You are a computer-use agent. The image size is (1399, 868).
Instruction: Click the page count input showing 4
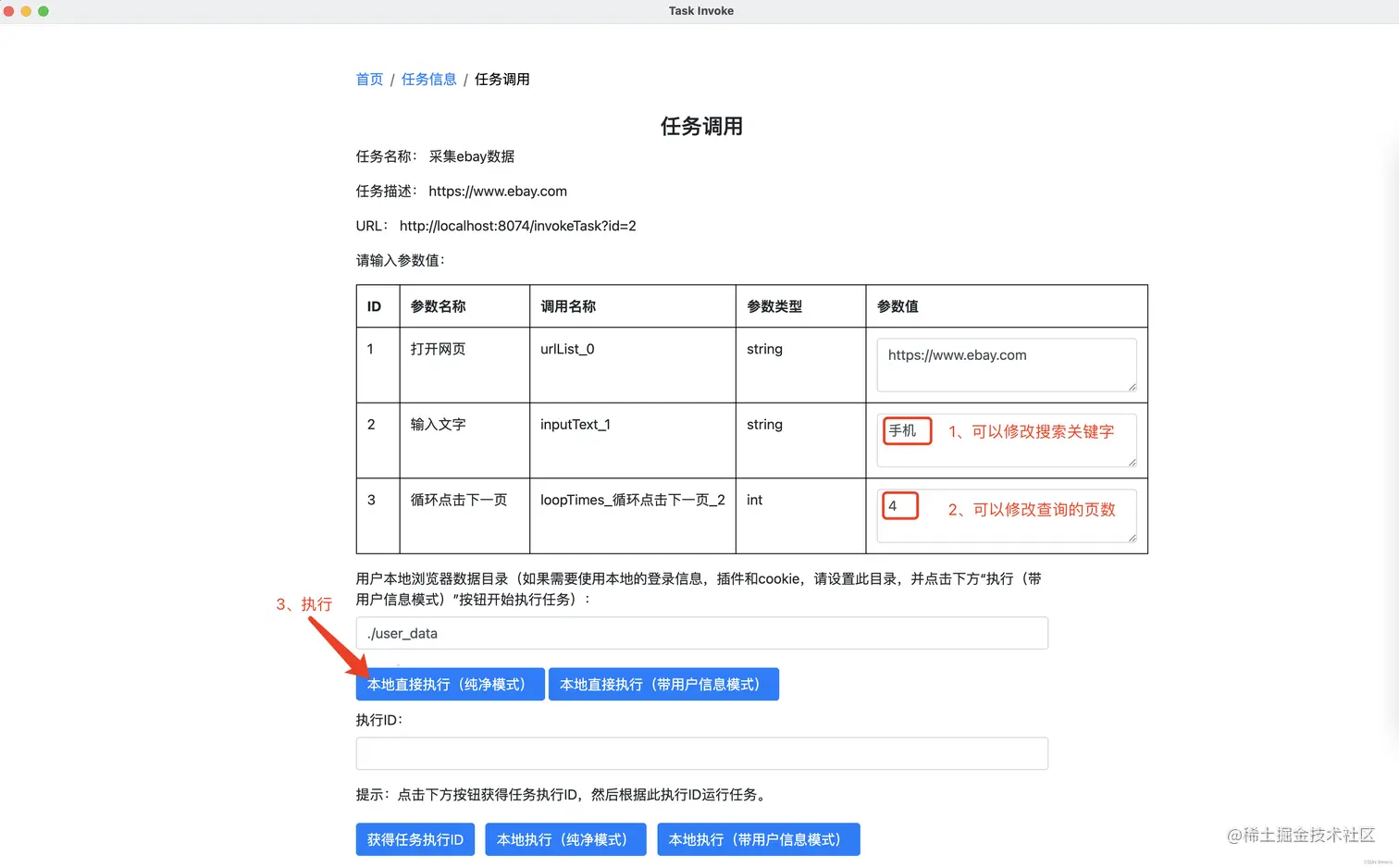(899, 506)
